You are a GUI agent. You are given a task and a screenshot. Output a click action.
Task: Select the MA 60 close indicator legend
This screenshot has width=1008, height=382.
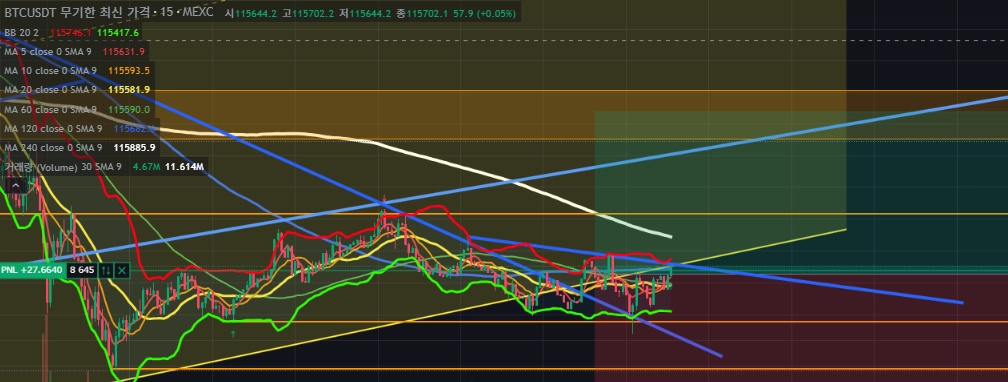pos(50,109)
